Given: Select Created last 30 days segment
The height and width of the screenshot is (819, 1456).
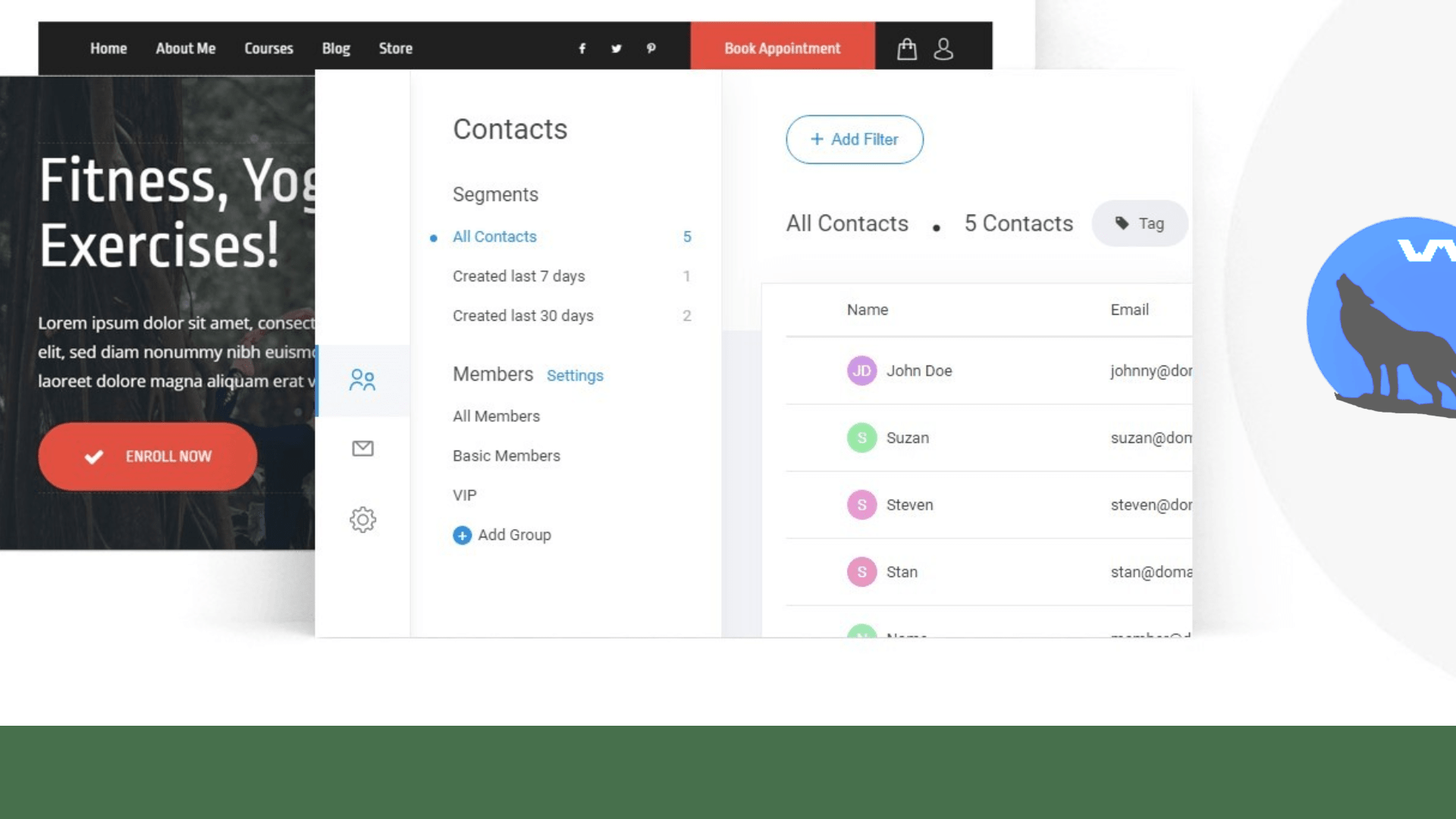Looking at the screenshot, I should [522, 315].
